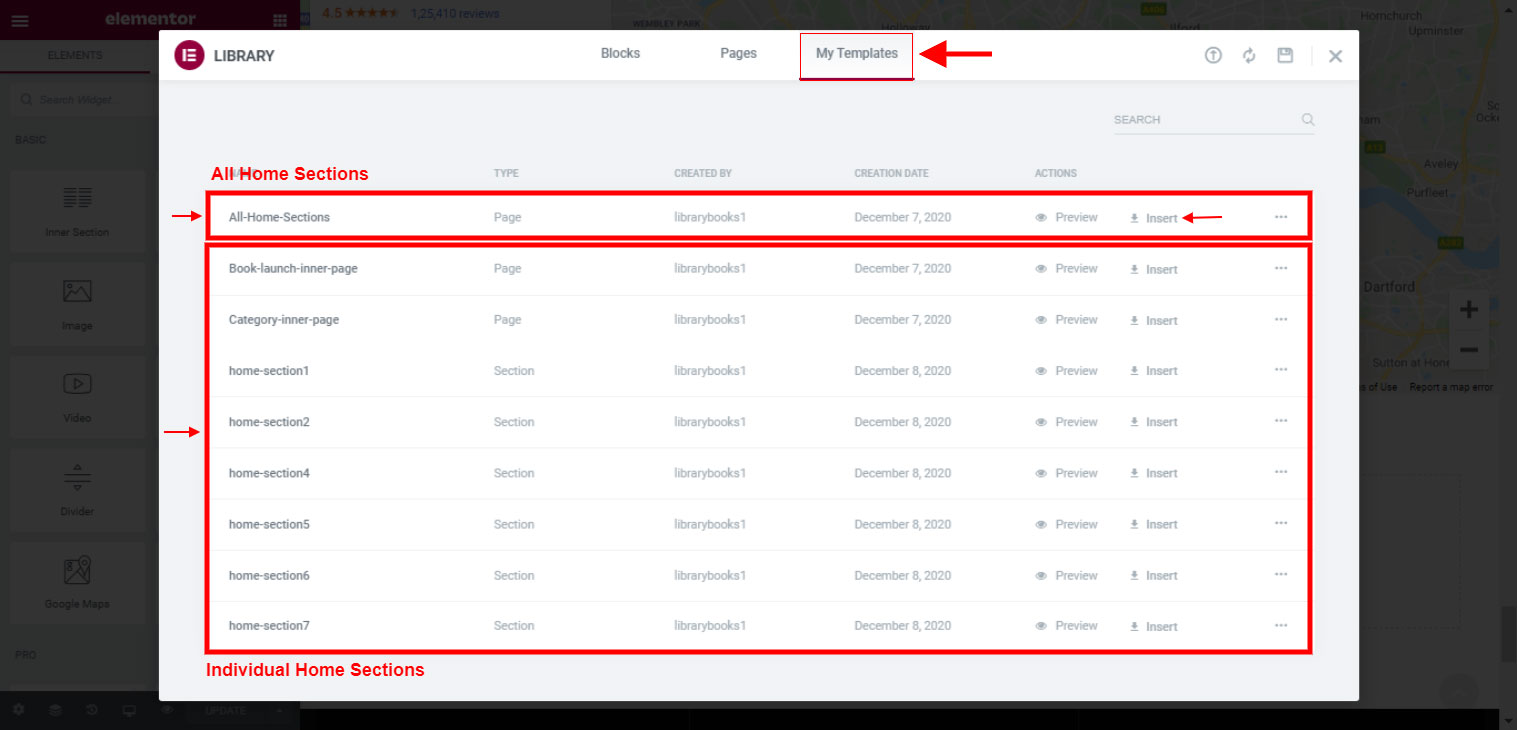This screenshot has width=1517, height=730.
Task: Open more options for All-Home-Sections row
Action: click(x=1281, y=217)
